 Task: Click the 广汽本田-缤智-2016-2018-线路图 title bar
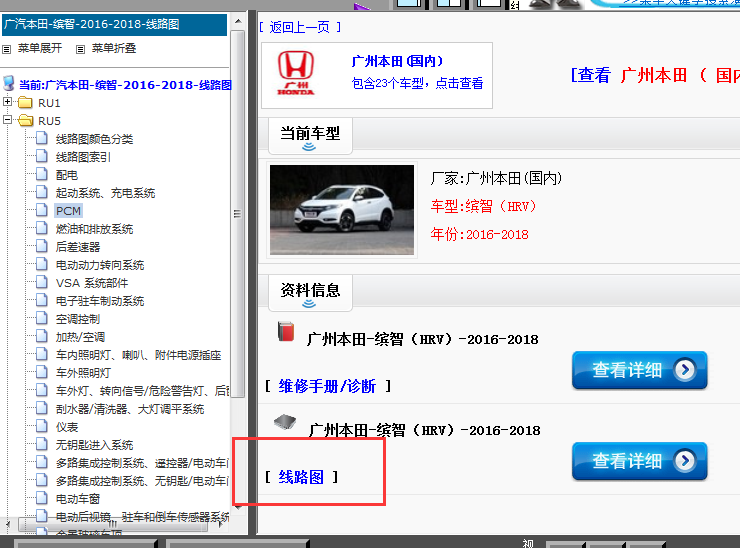pyautogui.click(x=114, y=25)
